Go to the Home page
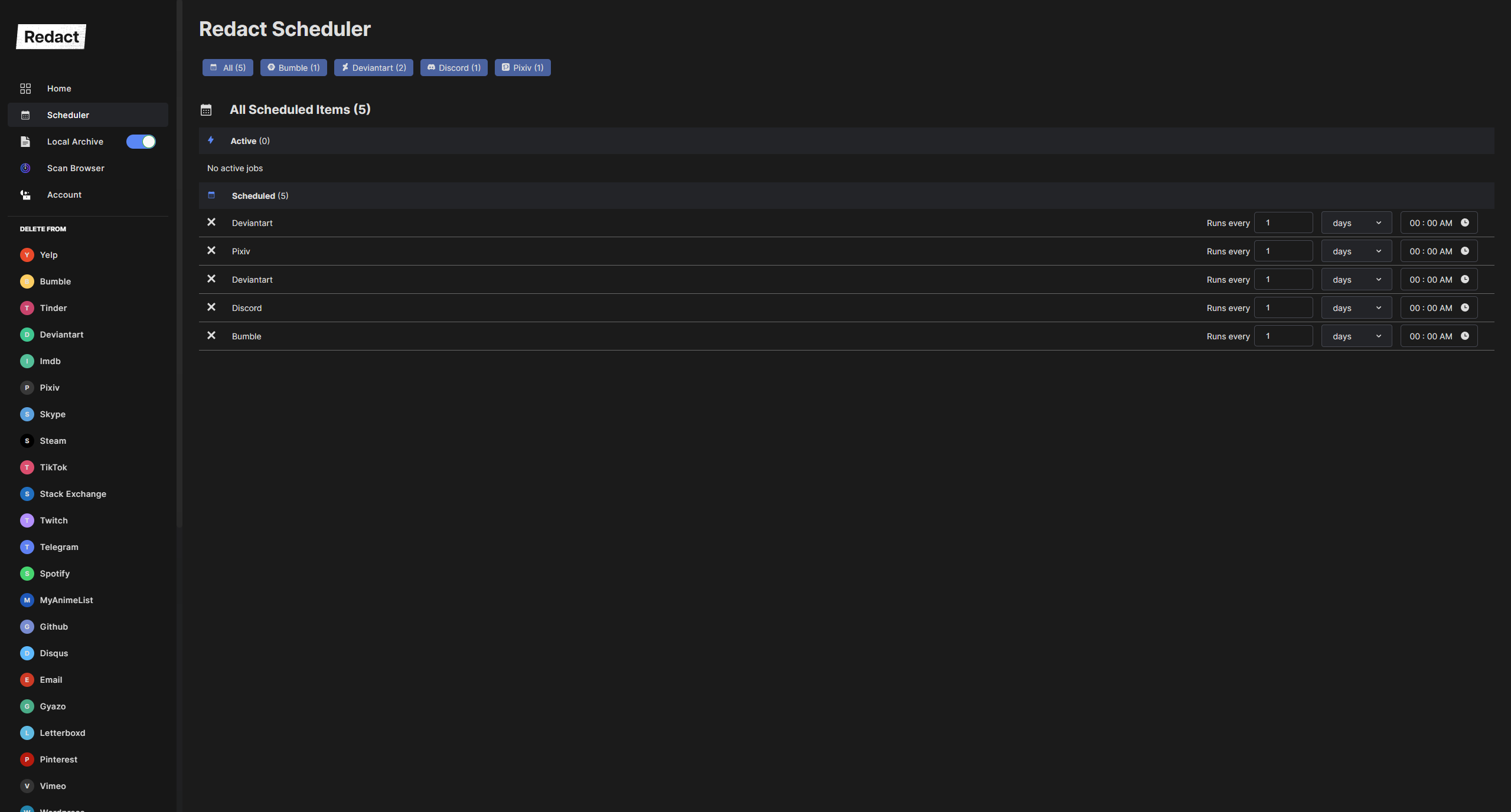This screenshot has height=812, width=1511. 59,89
